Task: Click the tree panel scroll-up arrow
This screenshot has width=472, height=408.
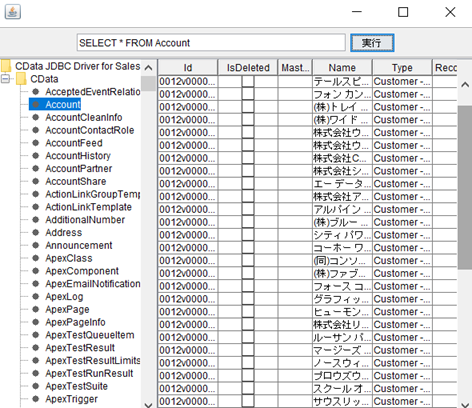Action: (148, 68)
